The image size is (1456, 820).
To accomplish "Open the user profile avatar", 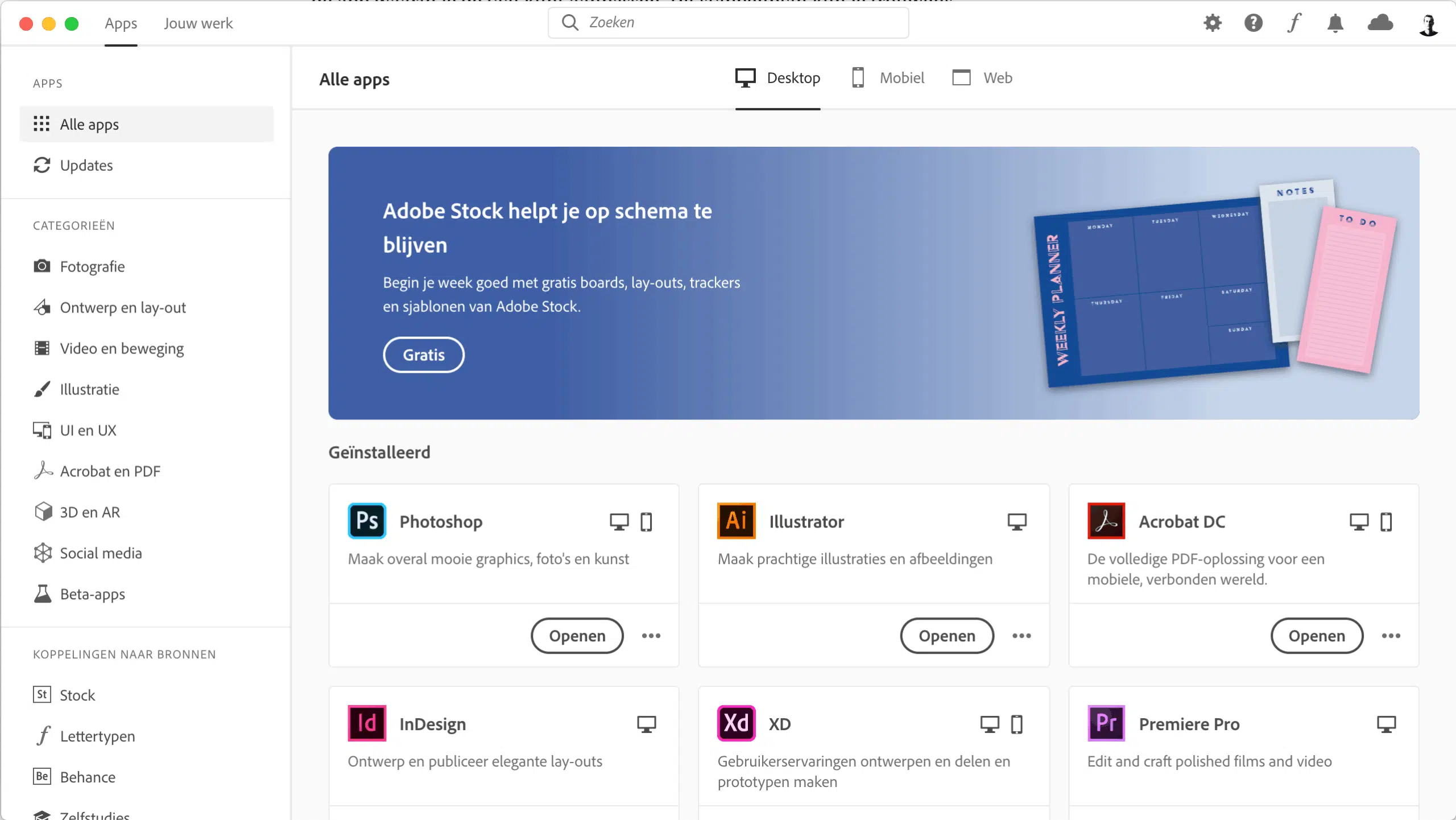I will (1429, 24).
